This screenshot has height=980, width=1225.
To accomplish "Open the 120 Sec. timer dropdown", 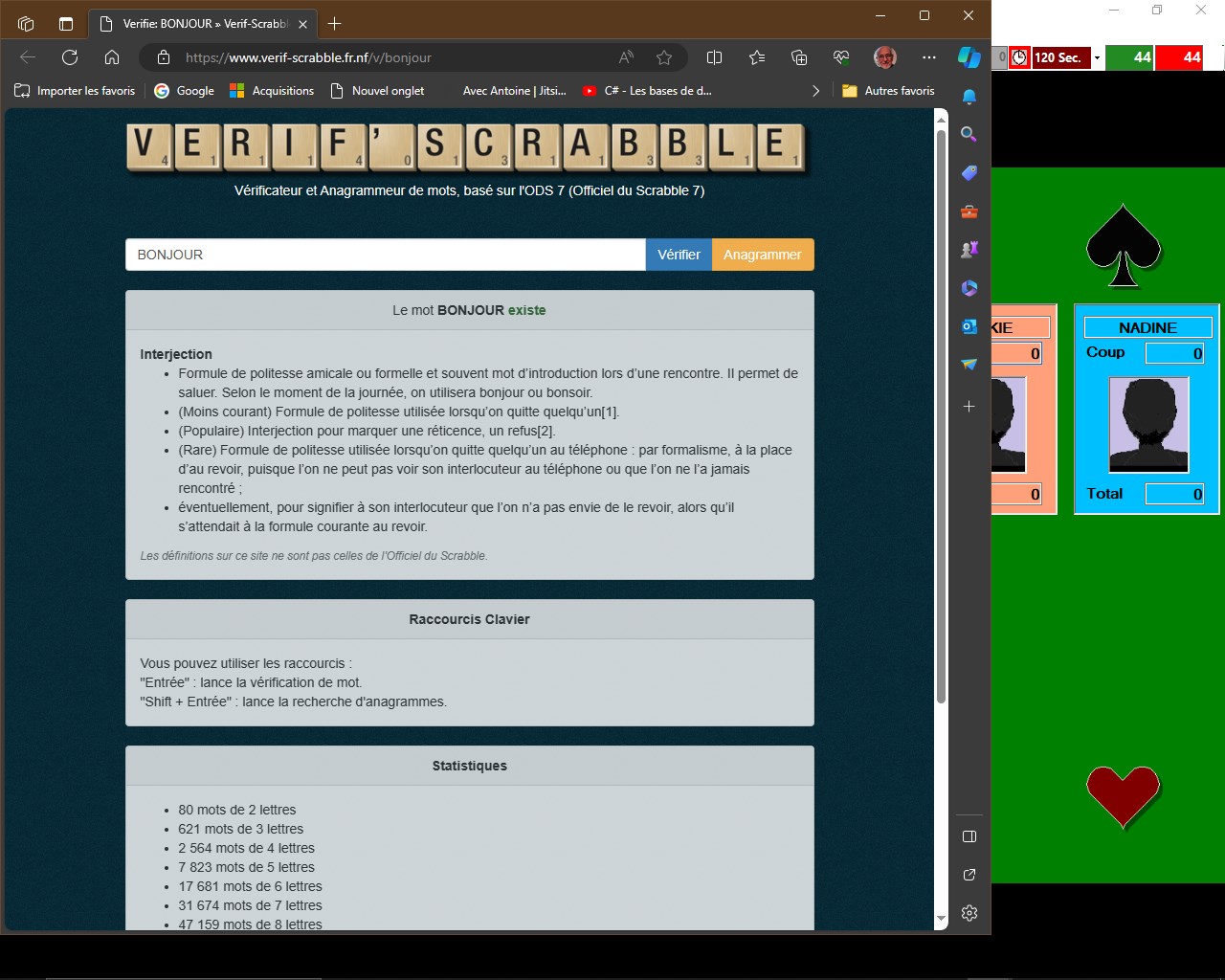I will (1097, 58).
